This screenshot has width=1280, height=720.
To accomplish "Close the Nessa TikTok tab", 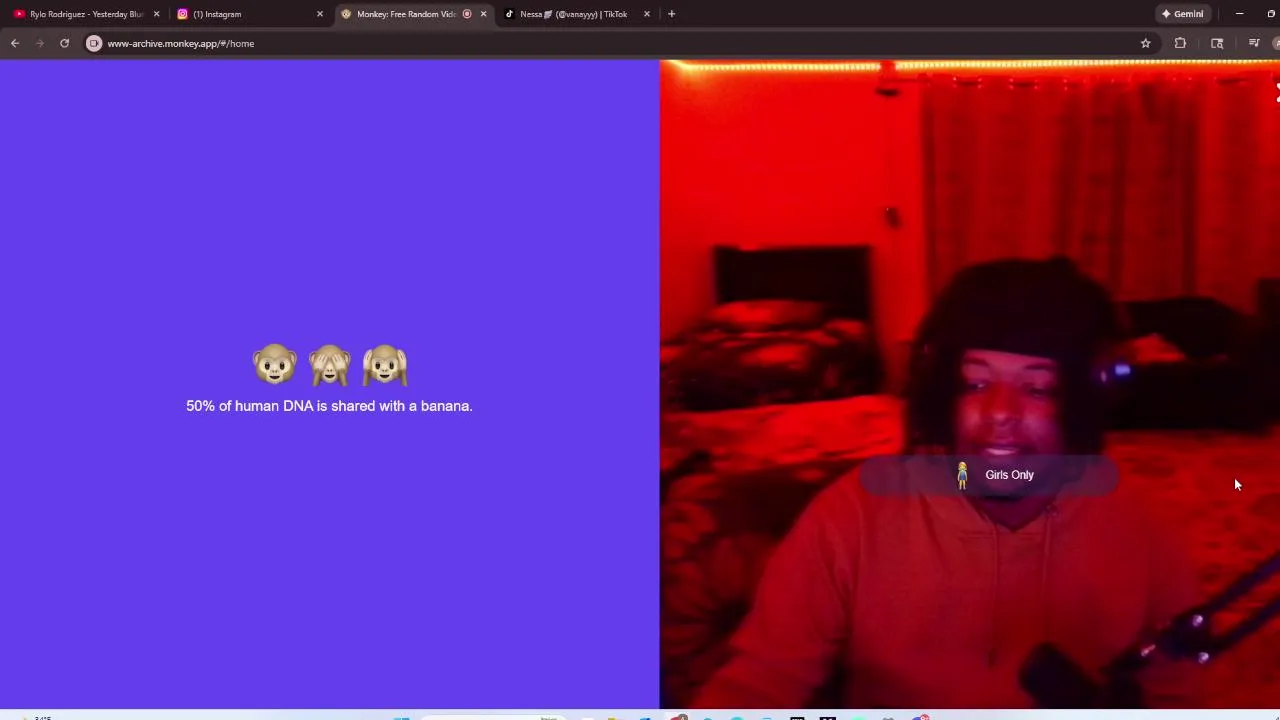I will (647, 14).
